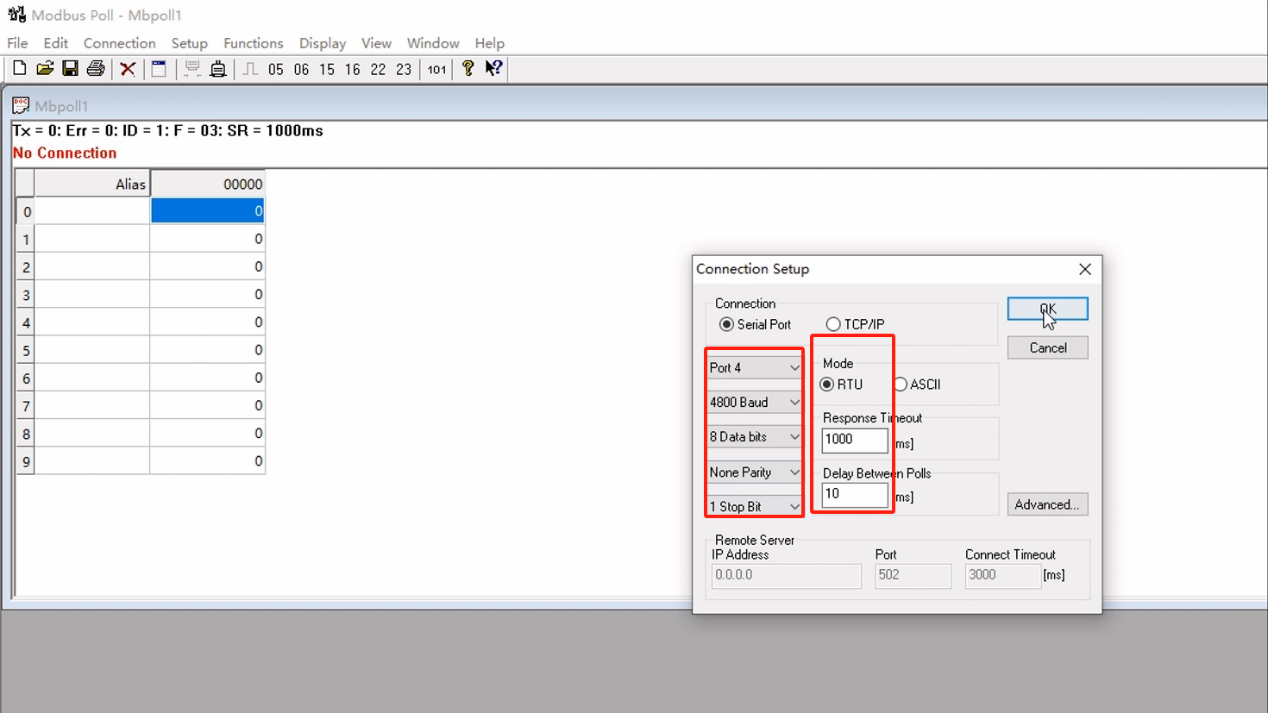This screenshot has width=1268, height=713.
Task: Open the Advanced settings dialog
Action: [x=1047, y=504]
